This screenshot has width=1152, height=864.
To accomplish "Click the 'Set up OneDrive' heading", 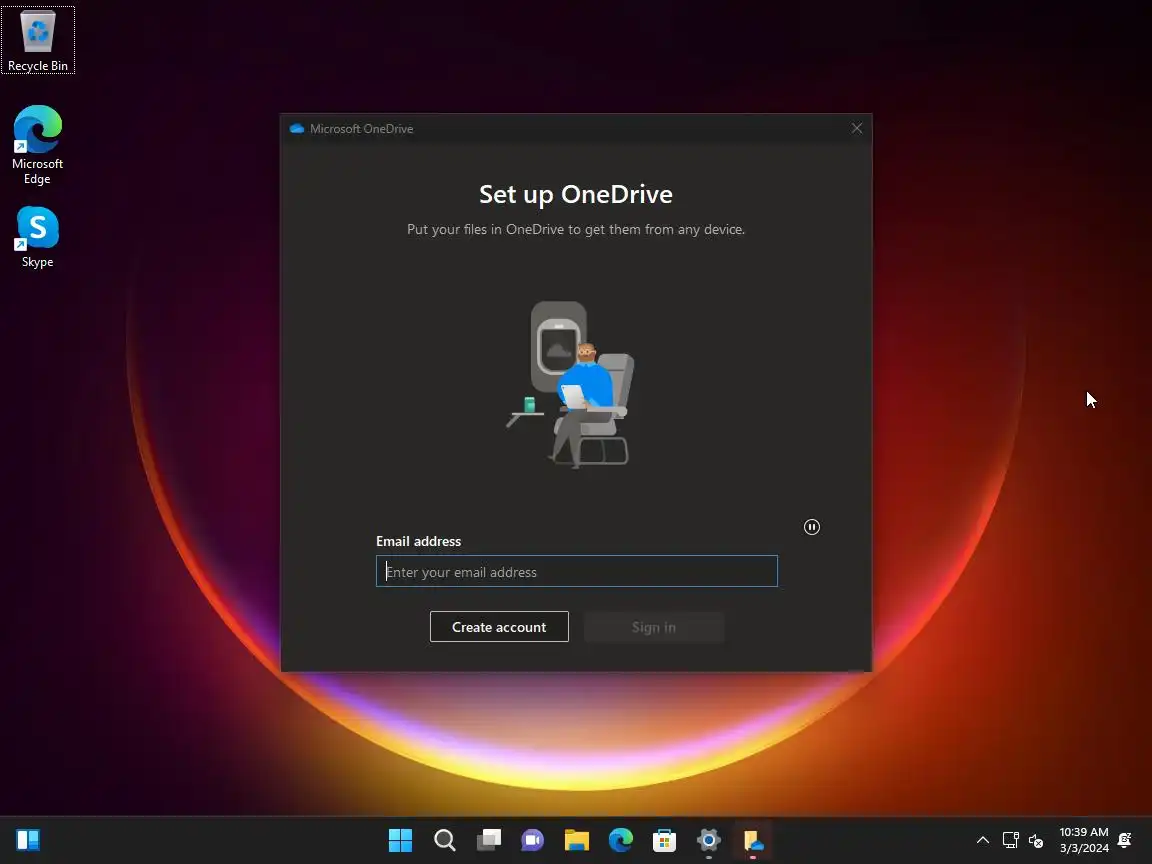I will 576,194.
